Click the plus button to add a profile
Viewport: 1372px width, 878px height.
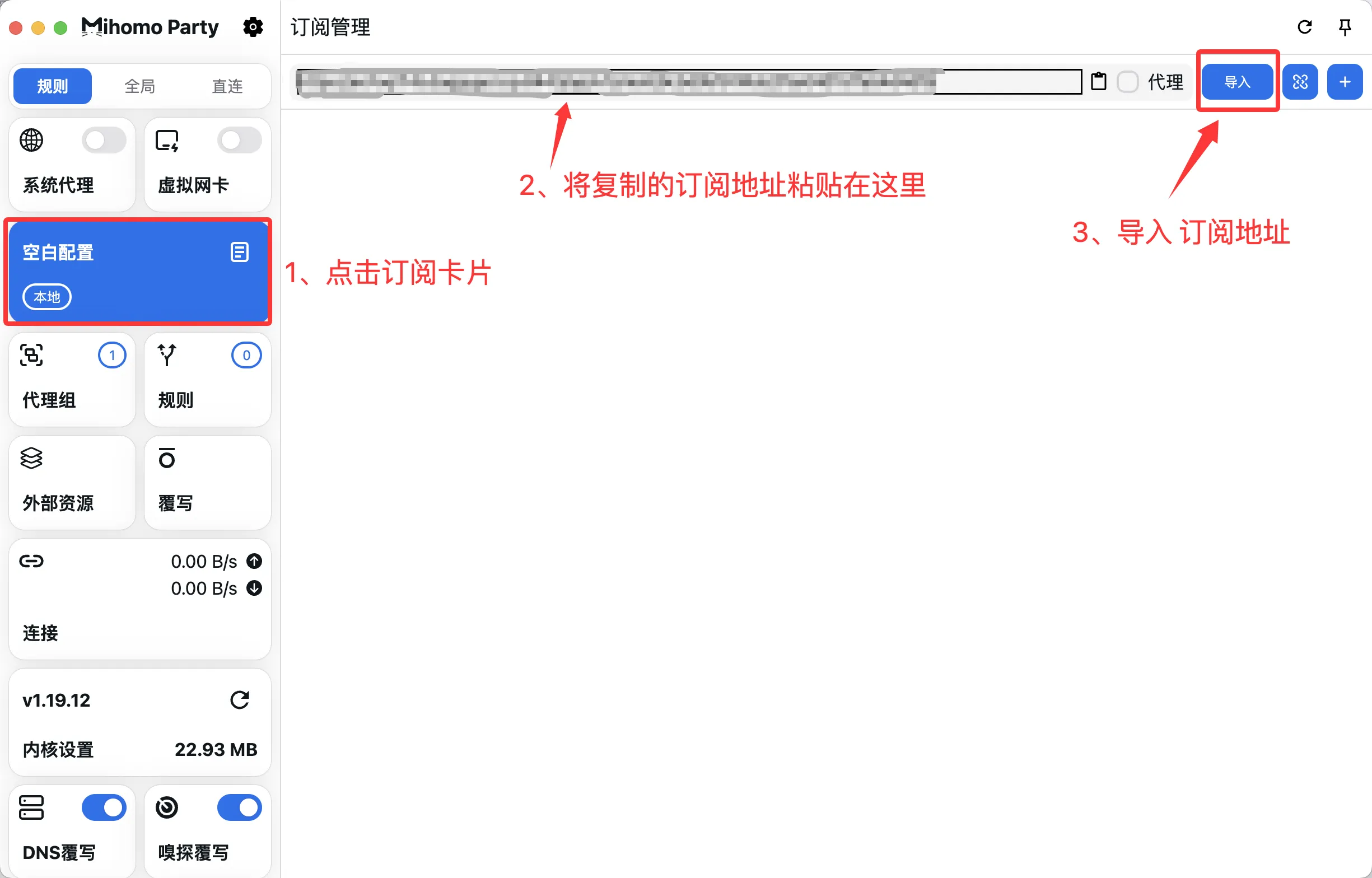tap(1344, 82)
